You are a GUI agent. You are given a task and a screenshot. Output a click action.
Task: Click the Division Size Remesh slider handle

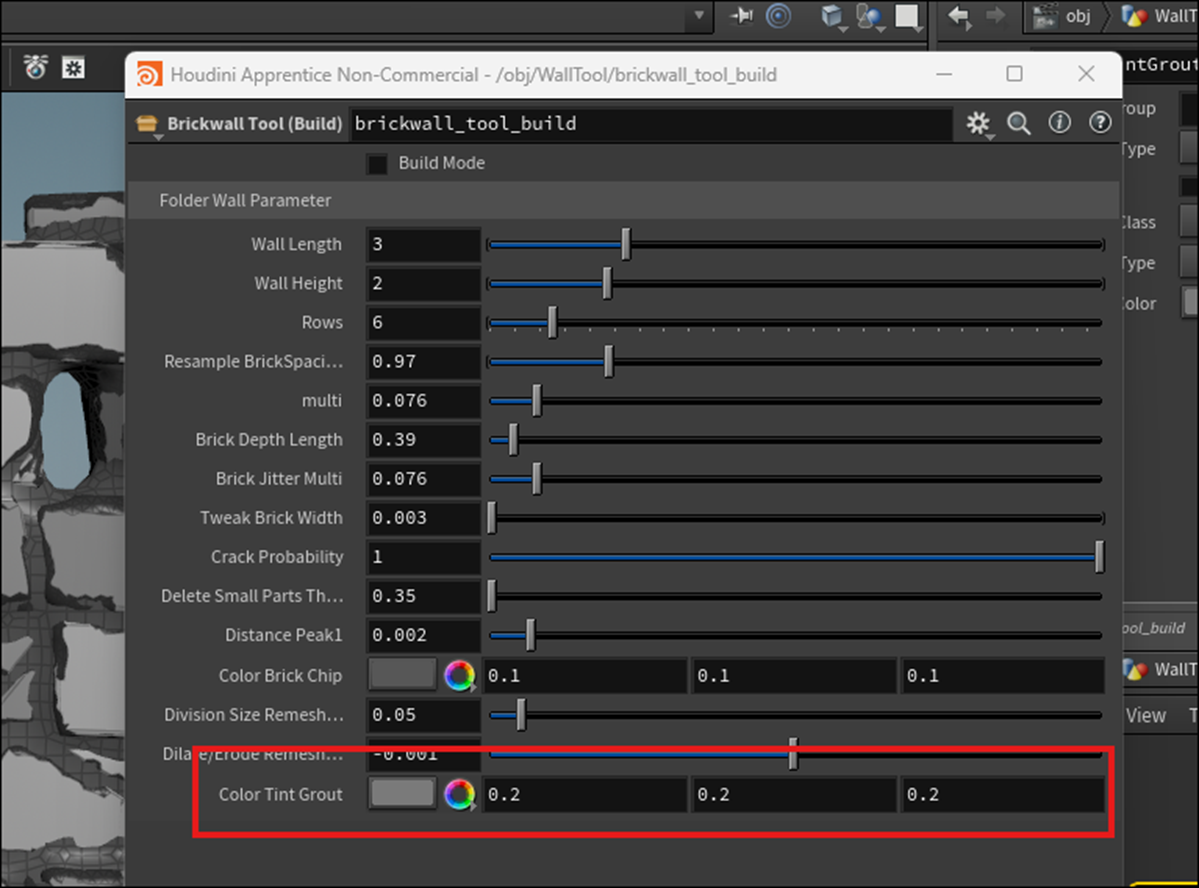(521, 714)
